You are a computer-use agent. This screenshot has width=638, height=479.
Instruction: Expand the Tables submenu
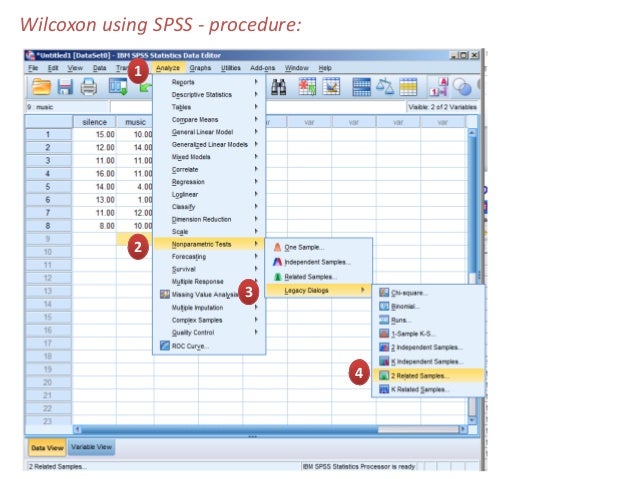point(209,107)
